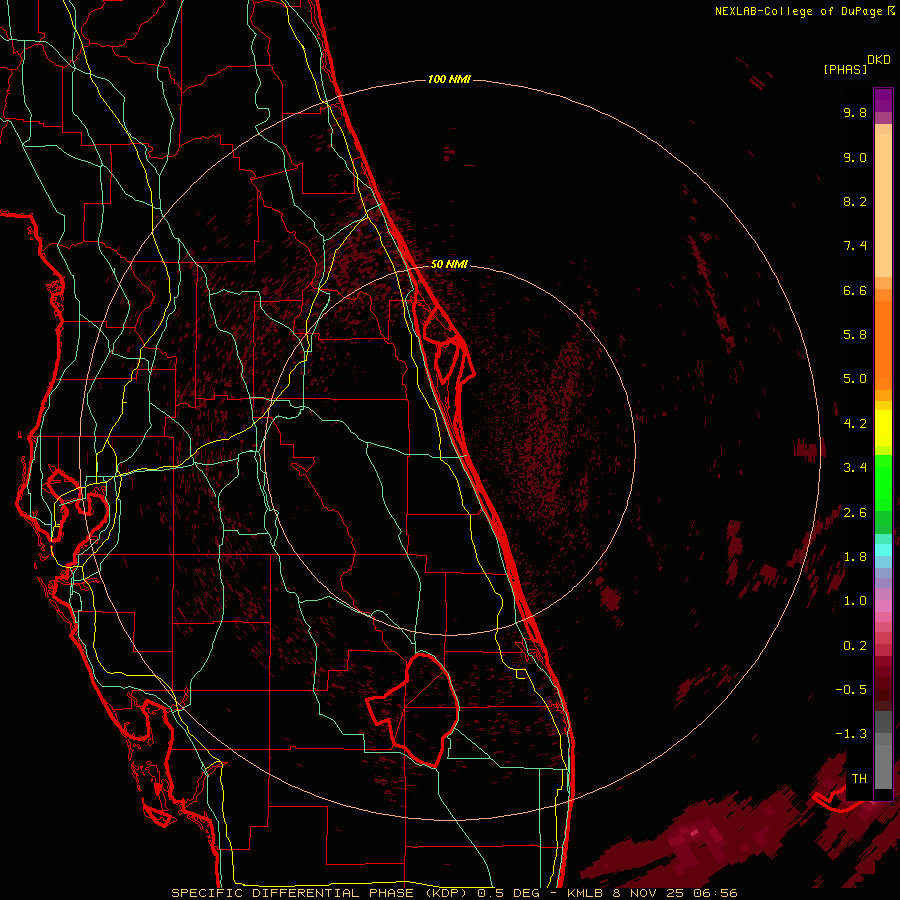900x900 pixels.
Task: Click the 7.4 value on the color scale
Action: 855,246
